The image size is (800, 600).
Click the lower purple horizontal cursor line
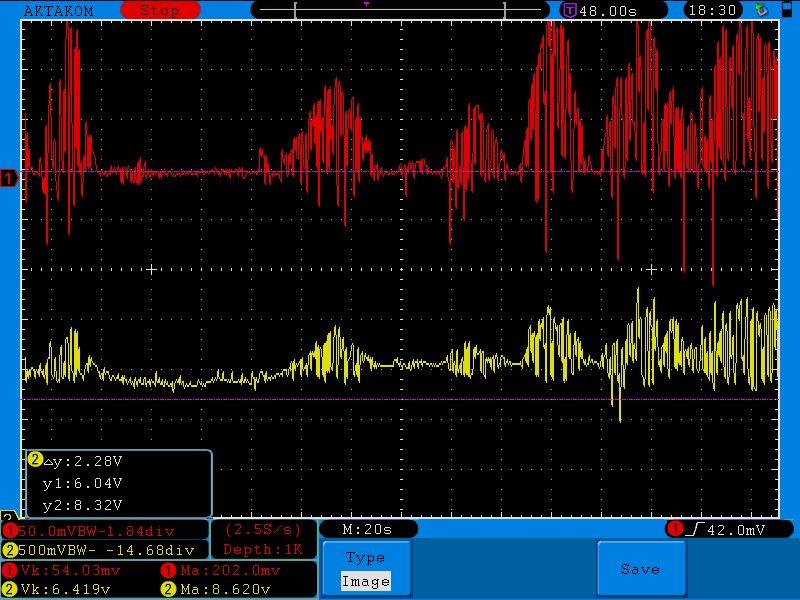coord(400,399)
